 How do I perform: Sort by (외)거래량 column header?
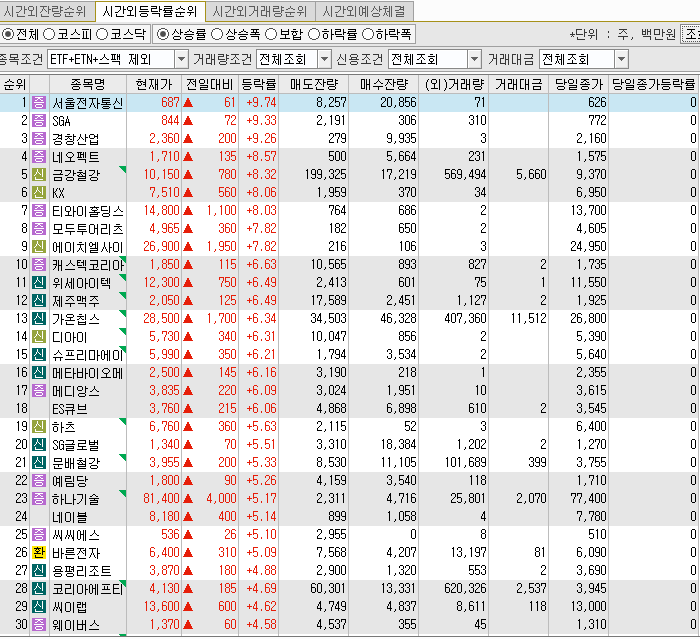point(454,84)
